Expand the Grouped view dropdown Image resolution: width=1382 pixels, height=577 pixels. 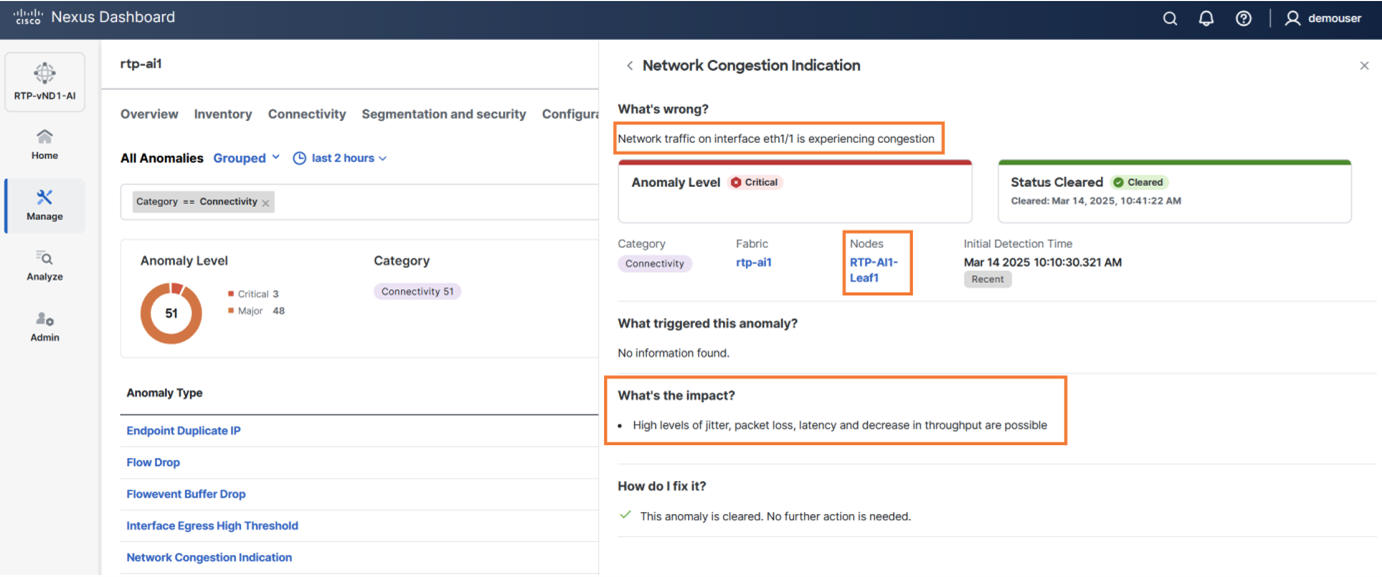(246, 158)
